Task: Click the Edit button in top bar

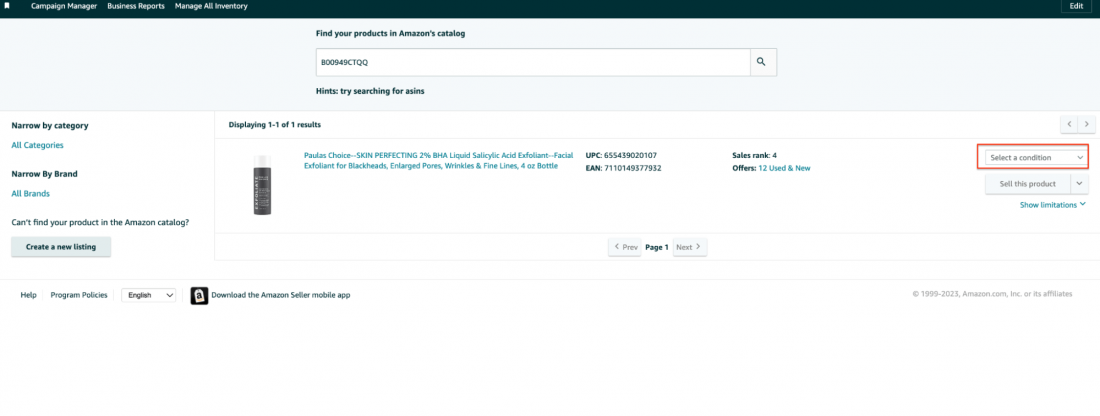Action: tap(1076, 6)
